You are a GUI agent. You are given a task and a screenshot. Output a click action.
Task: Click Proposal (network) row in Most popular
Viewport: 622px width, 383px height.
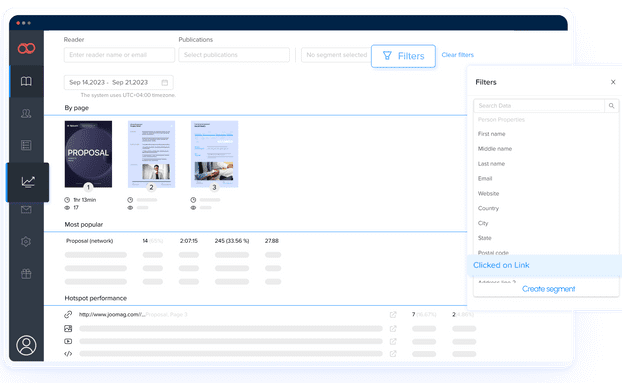click(89, 241)
